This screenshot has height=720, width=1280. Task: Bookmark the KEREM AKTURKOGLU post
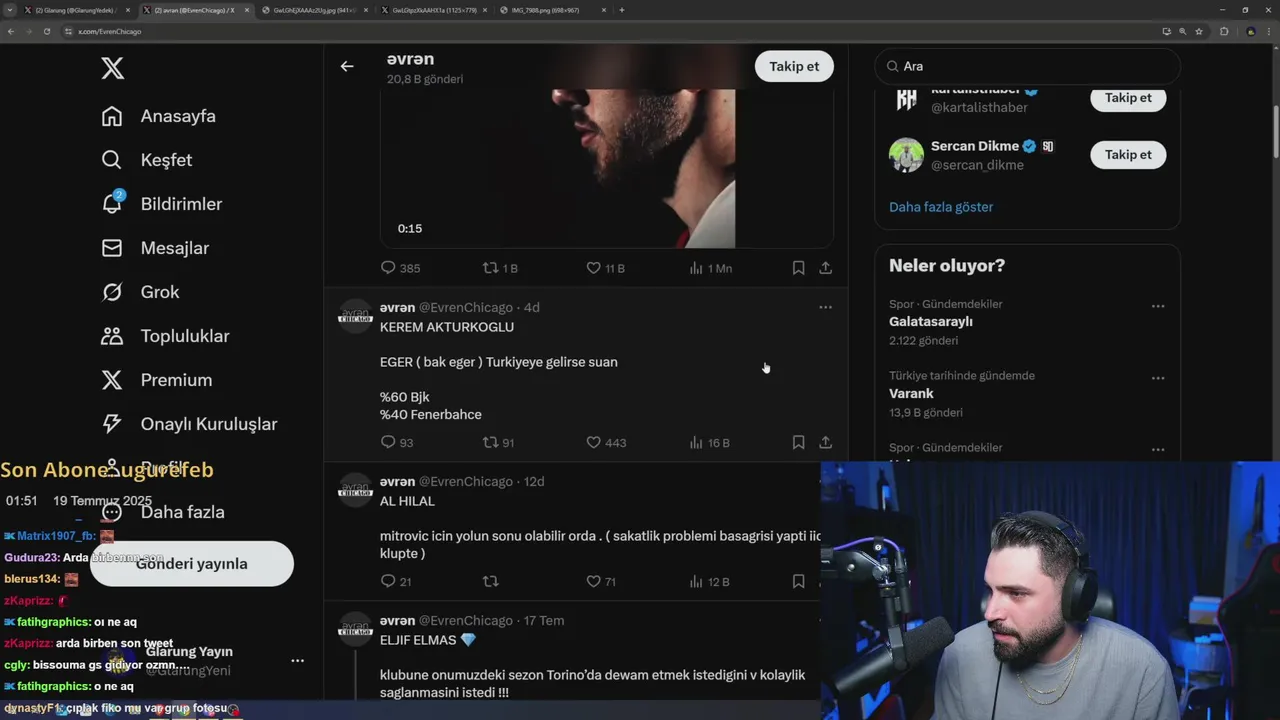[798, 442]
